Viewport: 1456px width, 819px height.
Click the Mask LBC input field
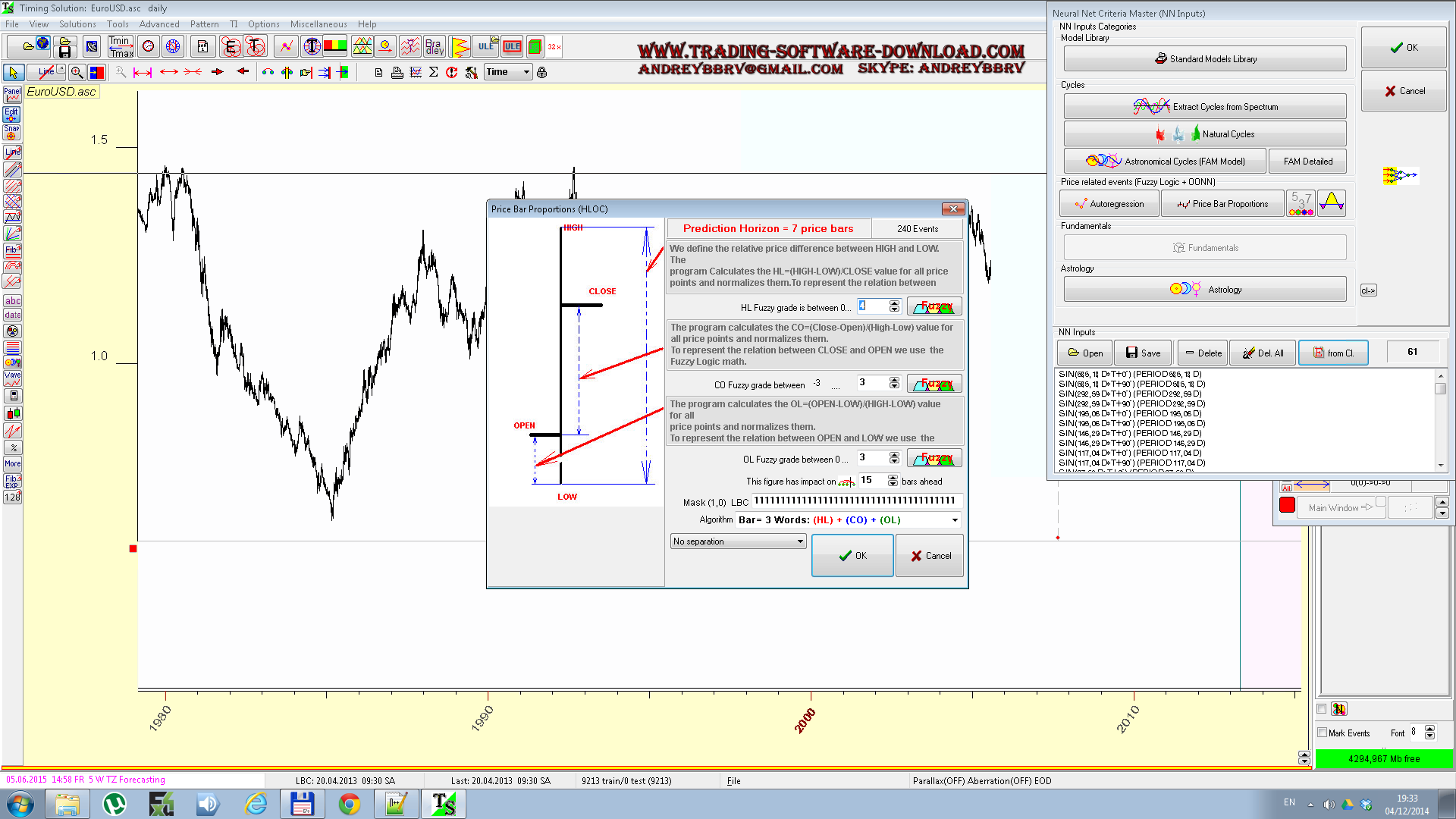(x=856, y=500)
